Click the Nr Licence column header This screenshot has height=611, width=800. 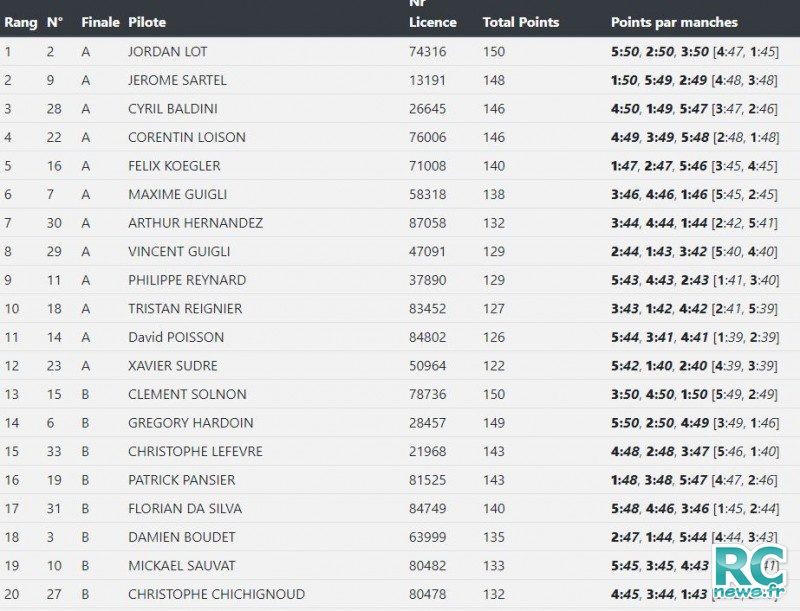pos(433,14)
